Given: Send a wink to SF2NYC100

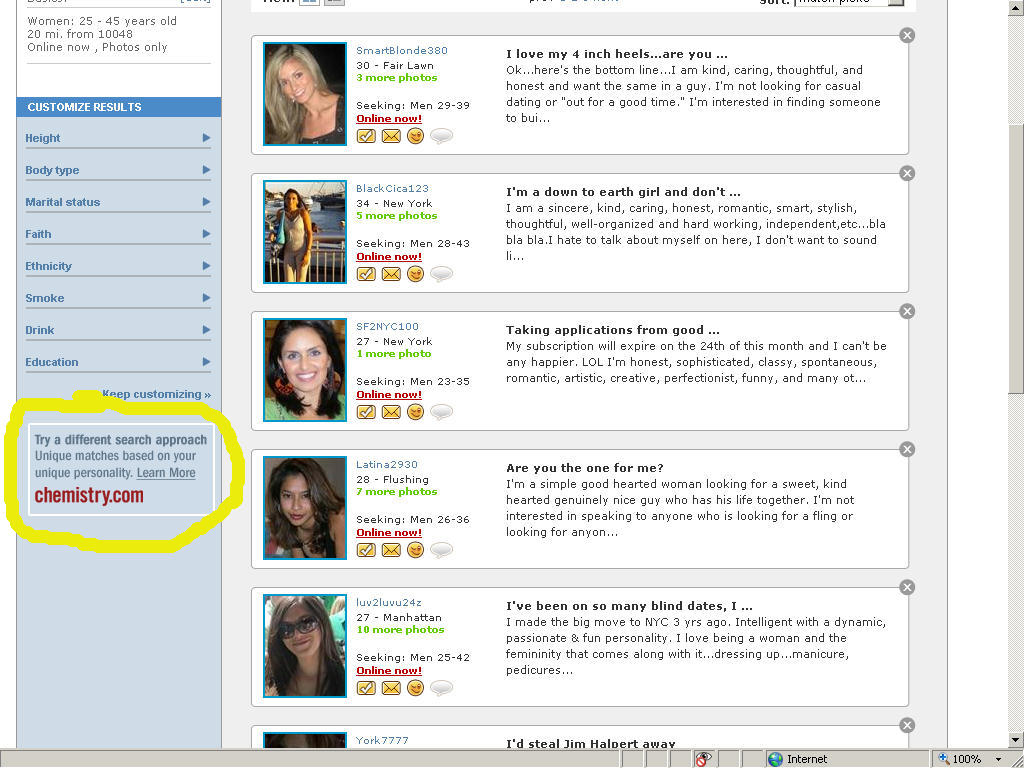Looking at the screenshot, I should (x=415, y=411).
